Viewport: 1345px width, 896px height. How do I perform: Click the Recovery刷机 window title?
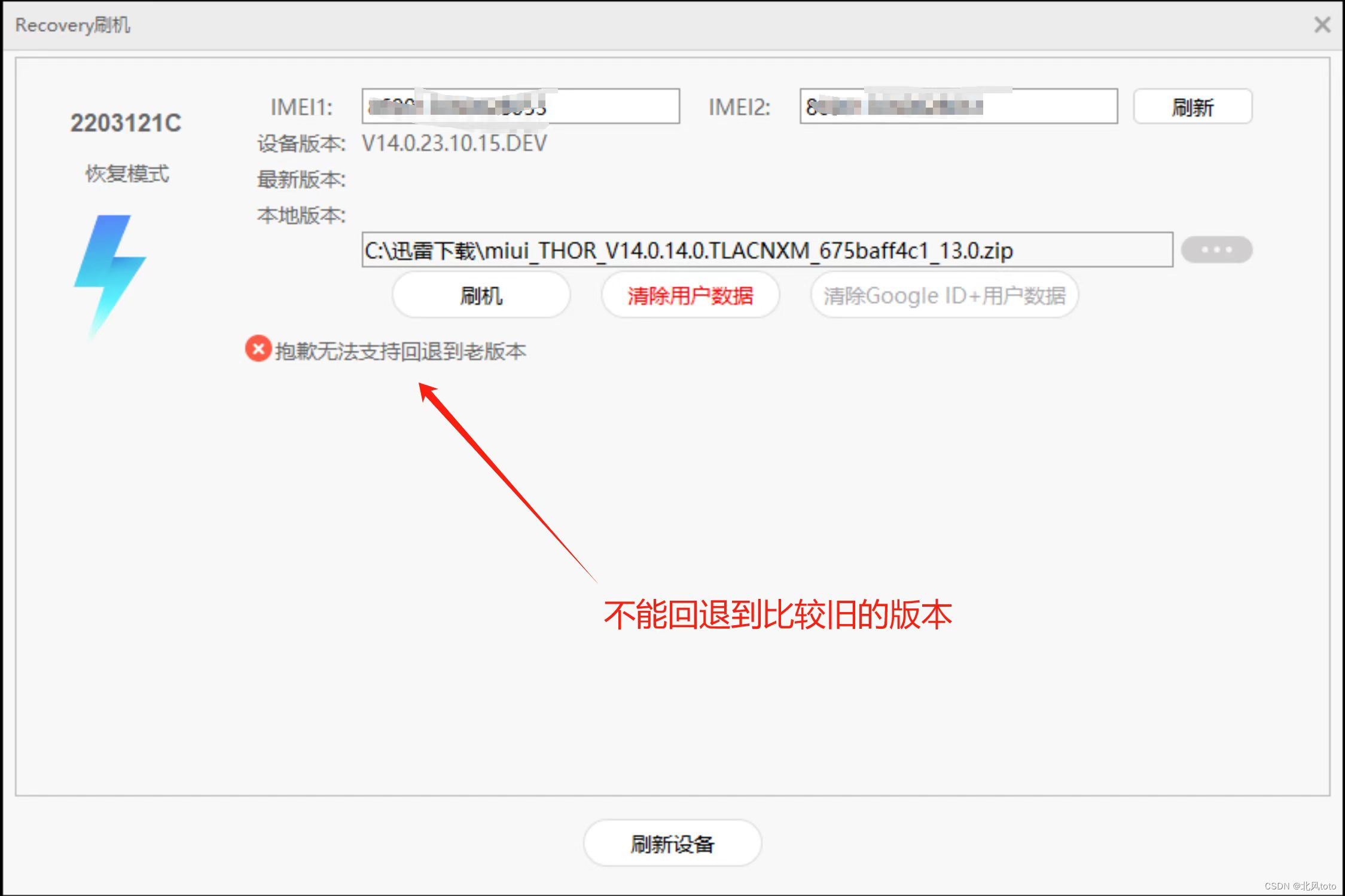click(72, 25)
